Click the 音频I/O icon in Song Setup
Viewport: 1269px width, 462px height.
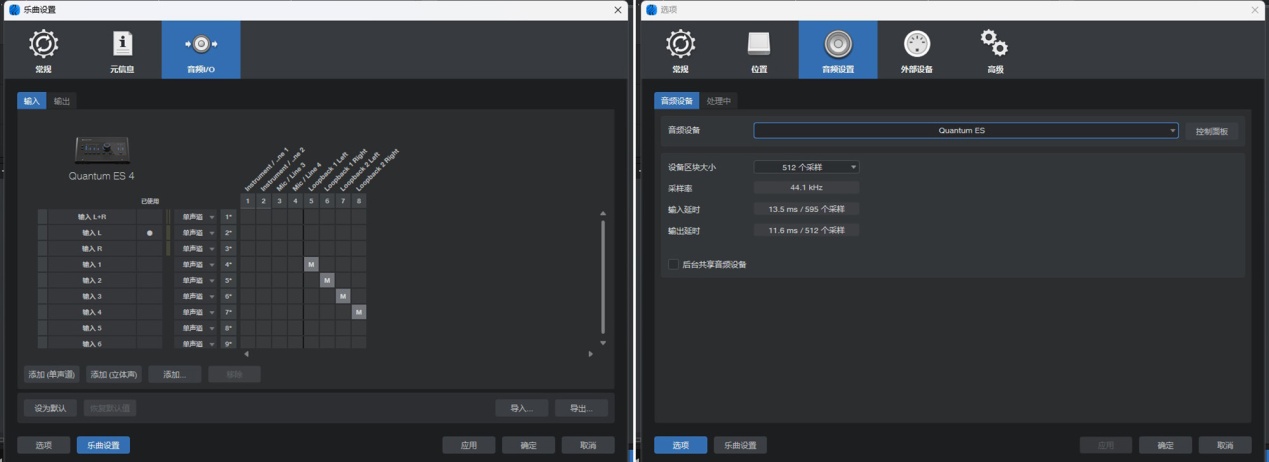tap(201, 44)
